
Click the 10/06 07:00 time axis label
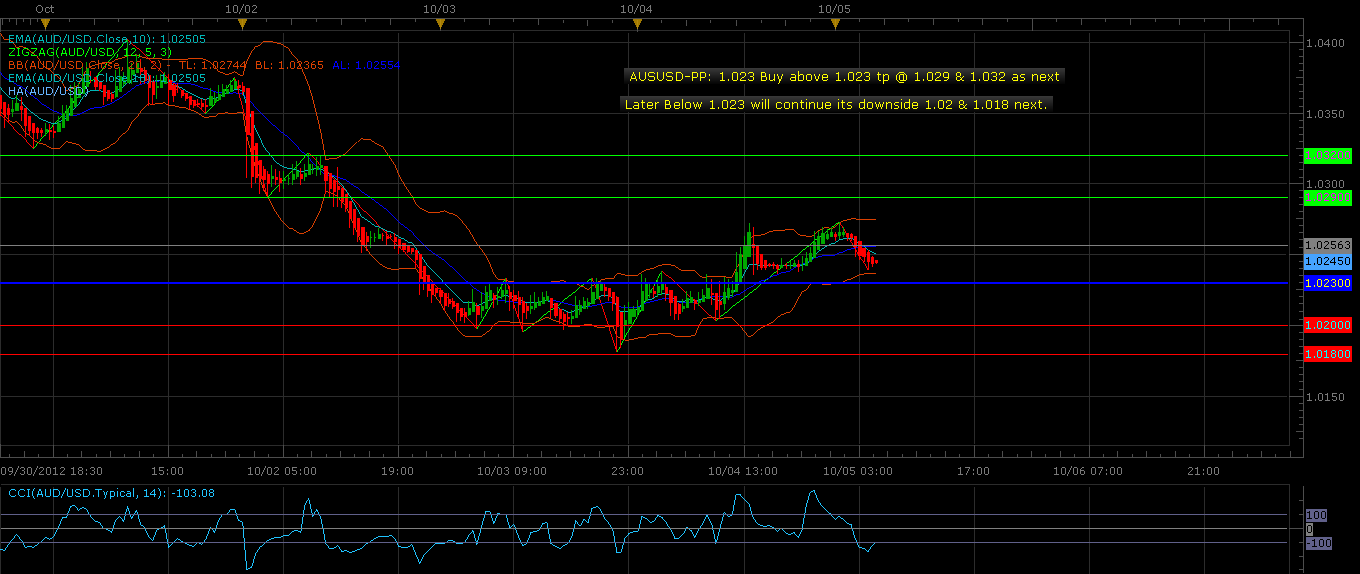click(1087, 470)
